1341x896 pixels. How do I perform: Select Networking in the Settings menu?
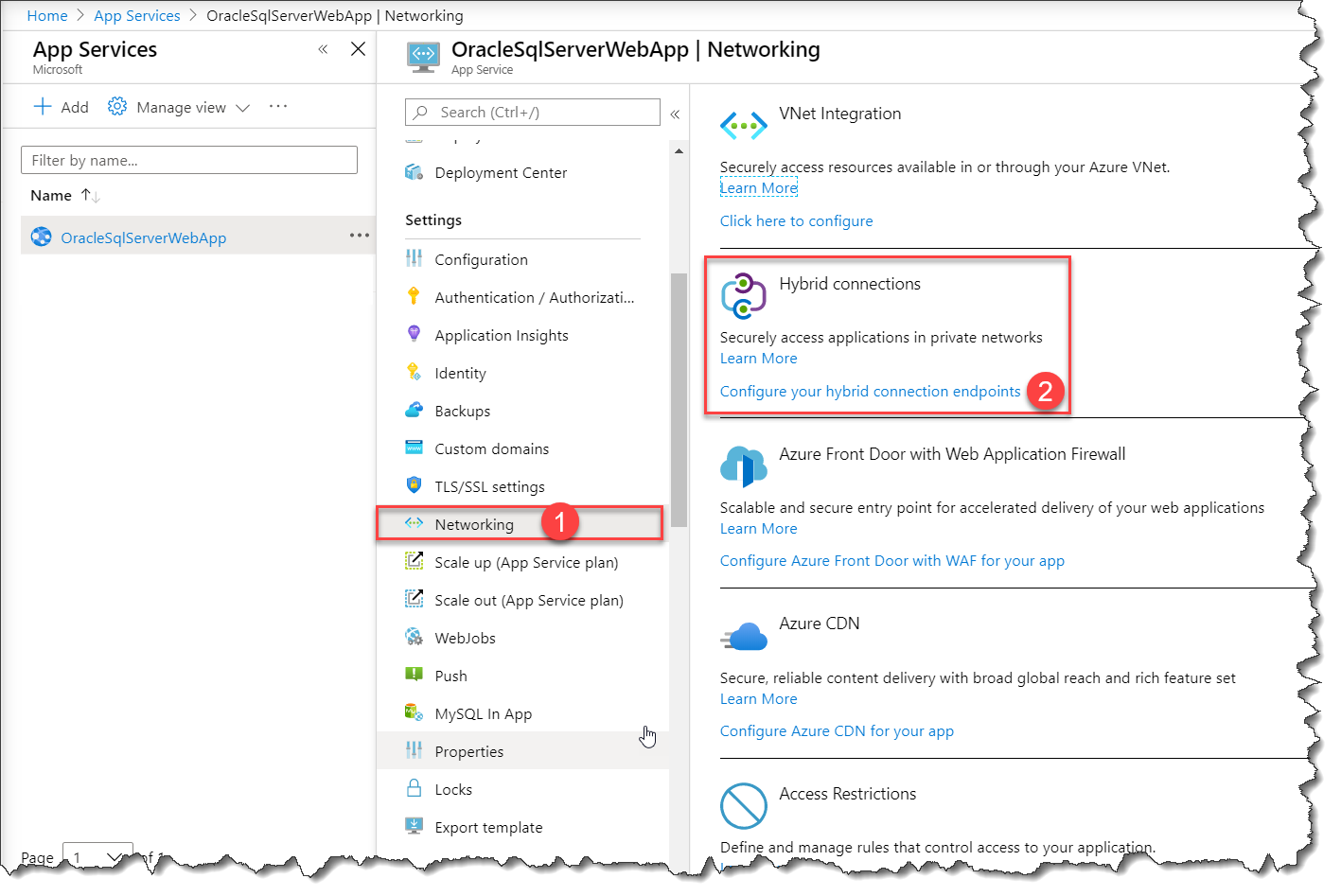click(x=474, y=524)
